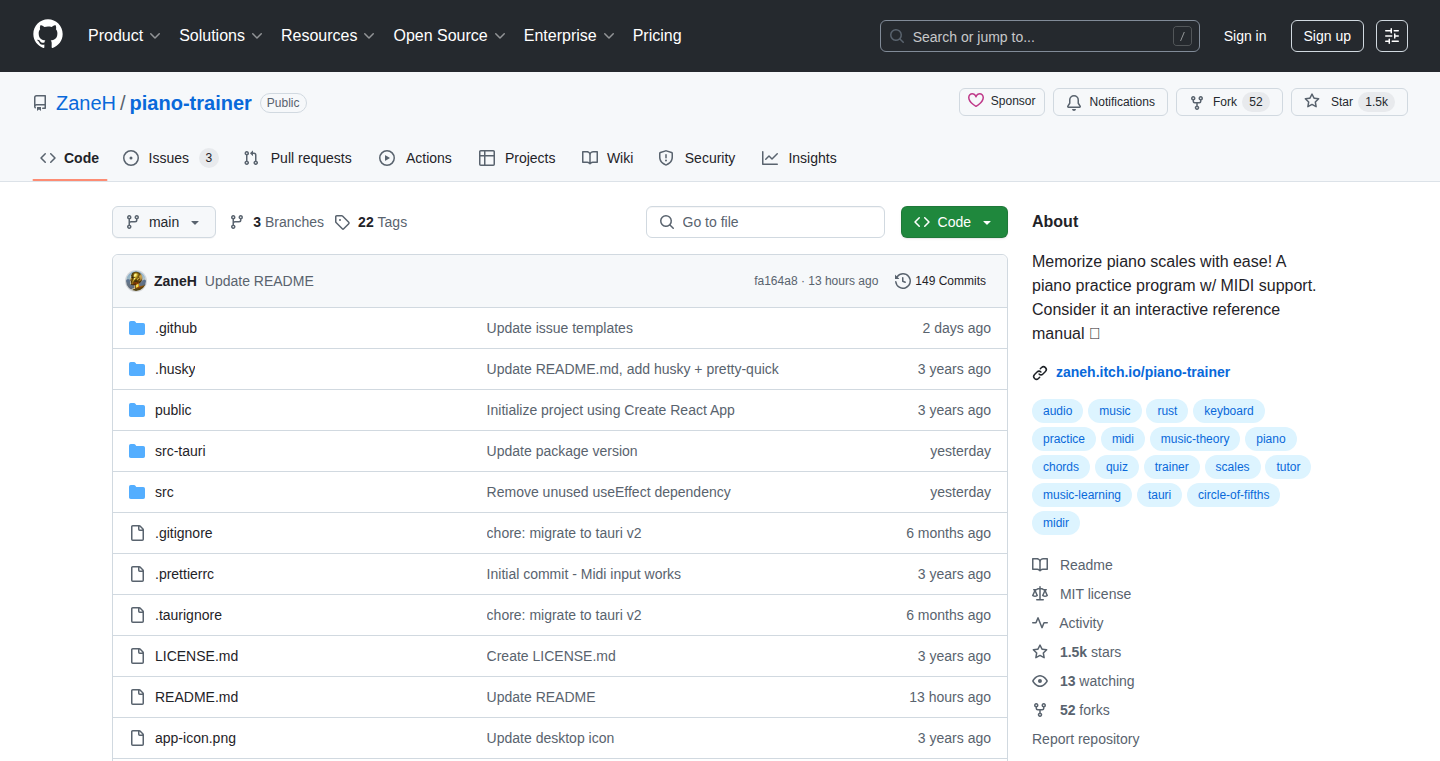Click the app-icon.png file icon
Image resolution: width=1440 pixels, height=761 pixels.
[137, 738]
